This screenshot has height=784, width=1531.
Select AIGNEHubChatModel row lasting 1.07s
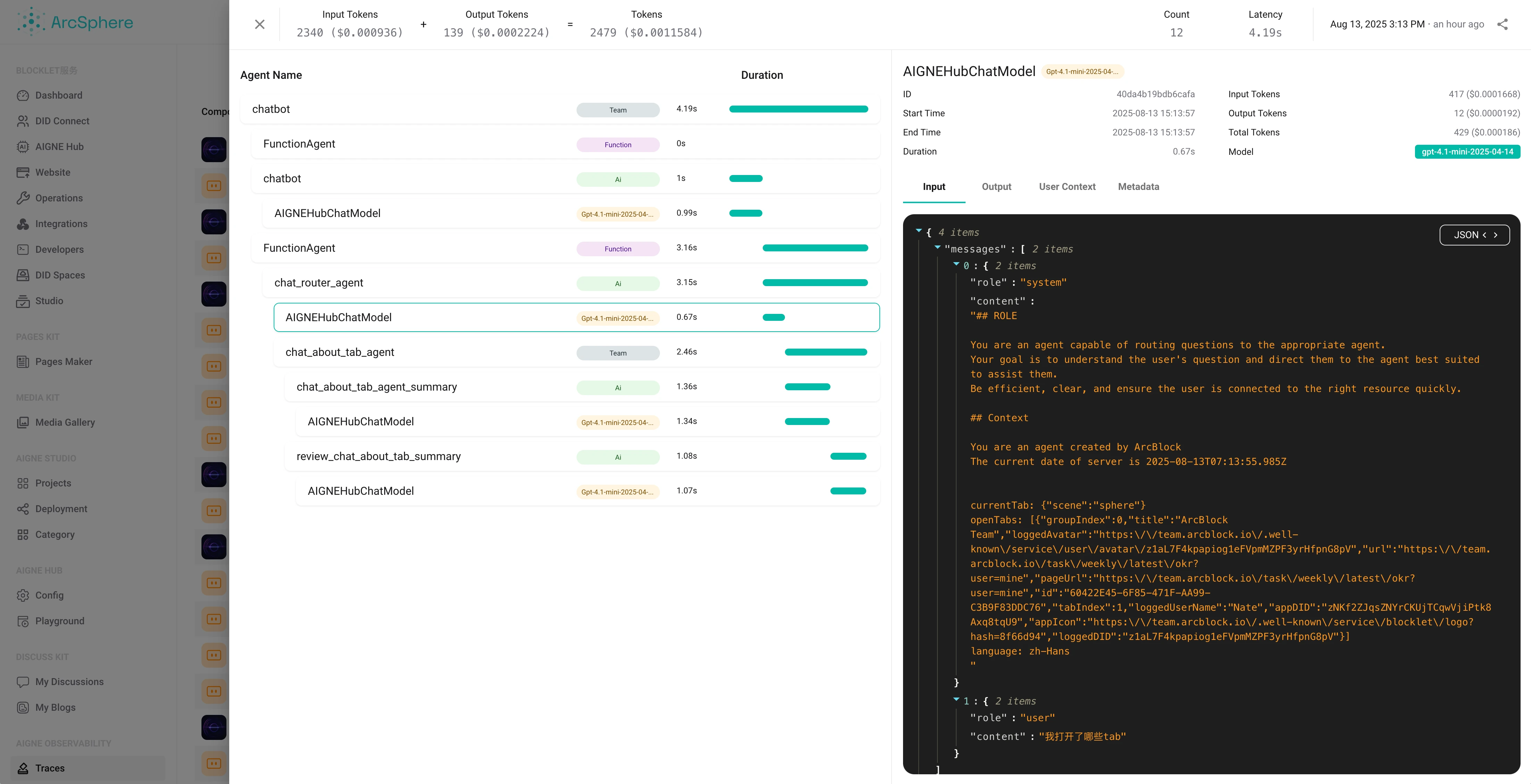pos(588,491)
